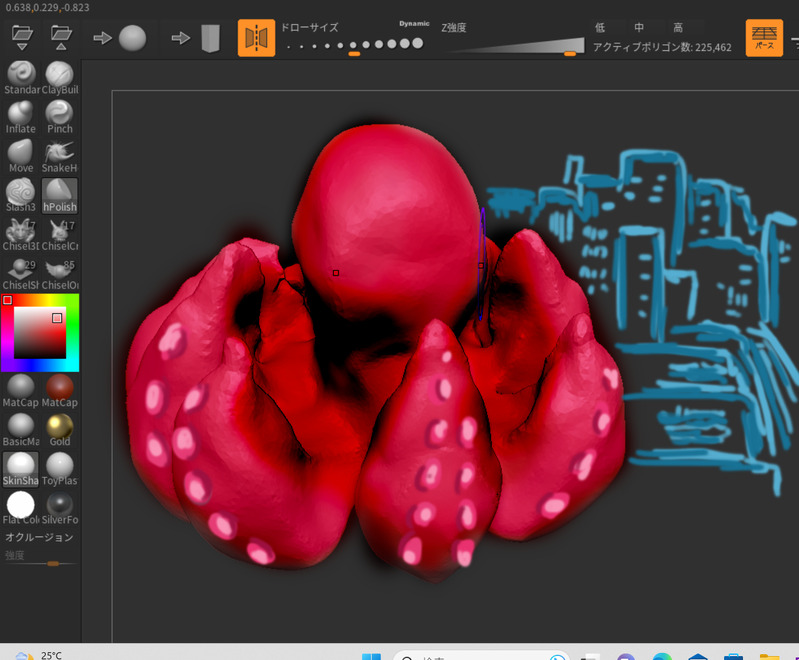The width and height of the screenshot is (799, 660).
Task: Set polygon resolution to 低 (low)
Action: (x=600, y=28)
